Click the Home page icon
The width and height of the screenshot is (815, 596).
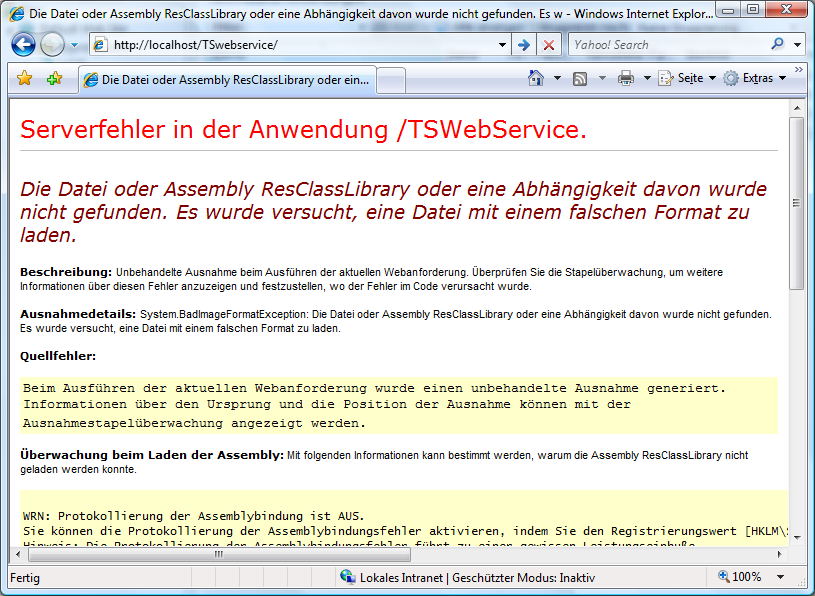pos(537,78)
